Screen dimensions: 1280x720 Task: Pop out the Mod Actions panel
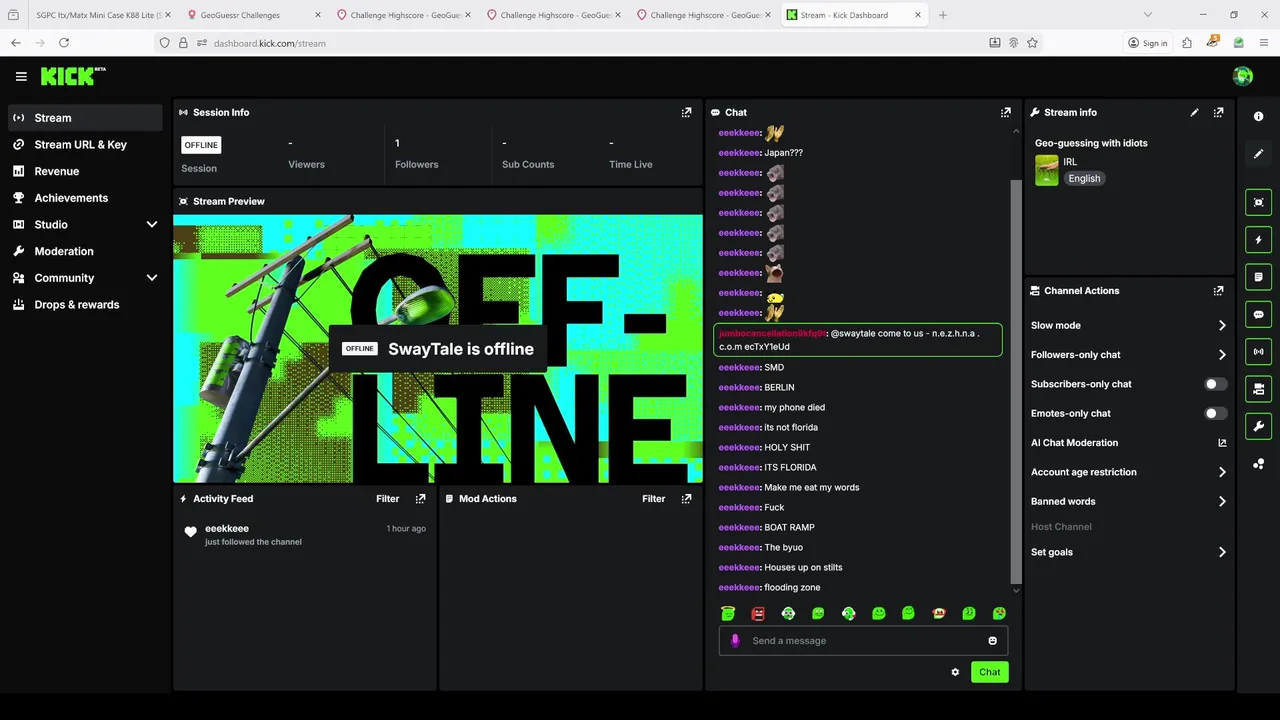click(x=686, y=498)
